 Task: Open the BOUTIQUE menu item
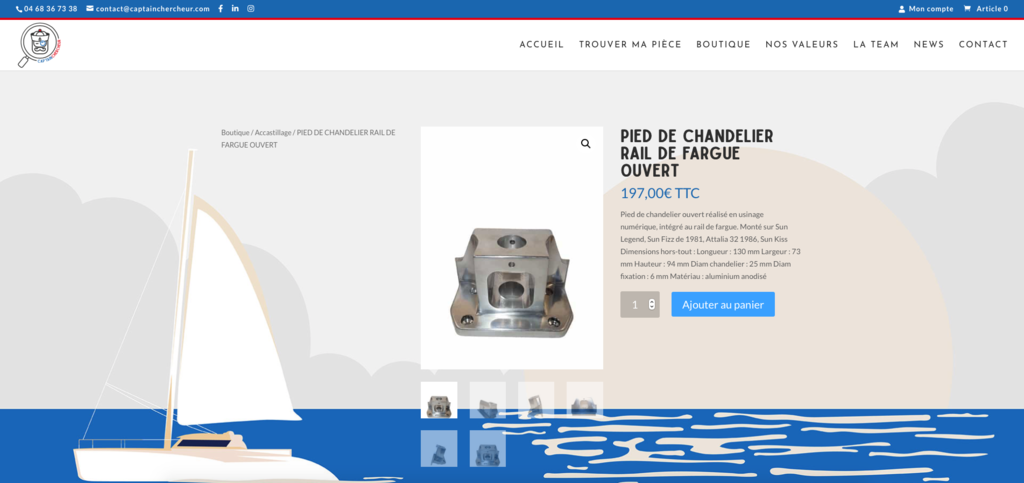[x=724, y=44]
